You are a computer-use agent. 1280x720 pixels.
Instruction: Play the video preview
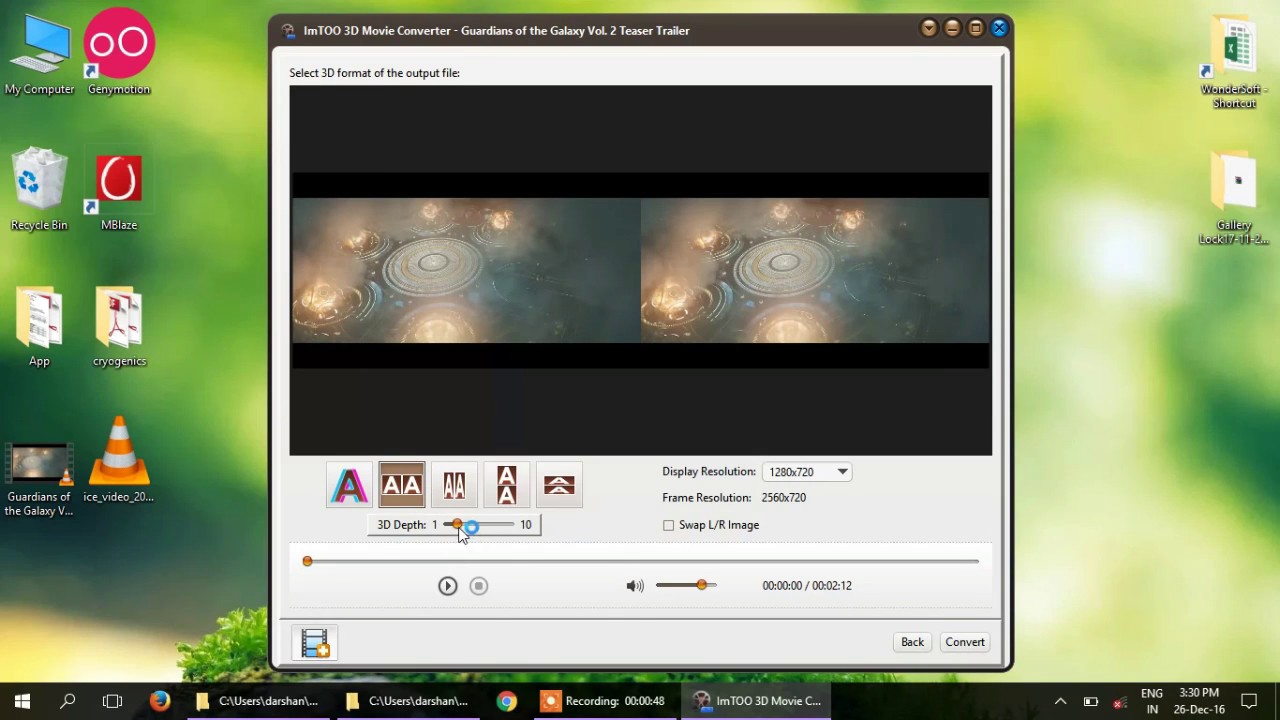tap(447, 586)
